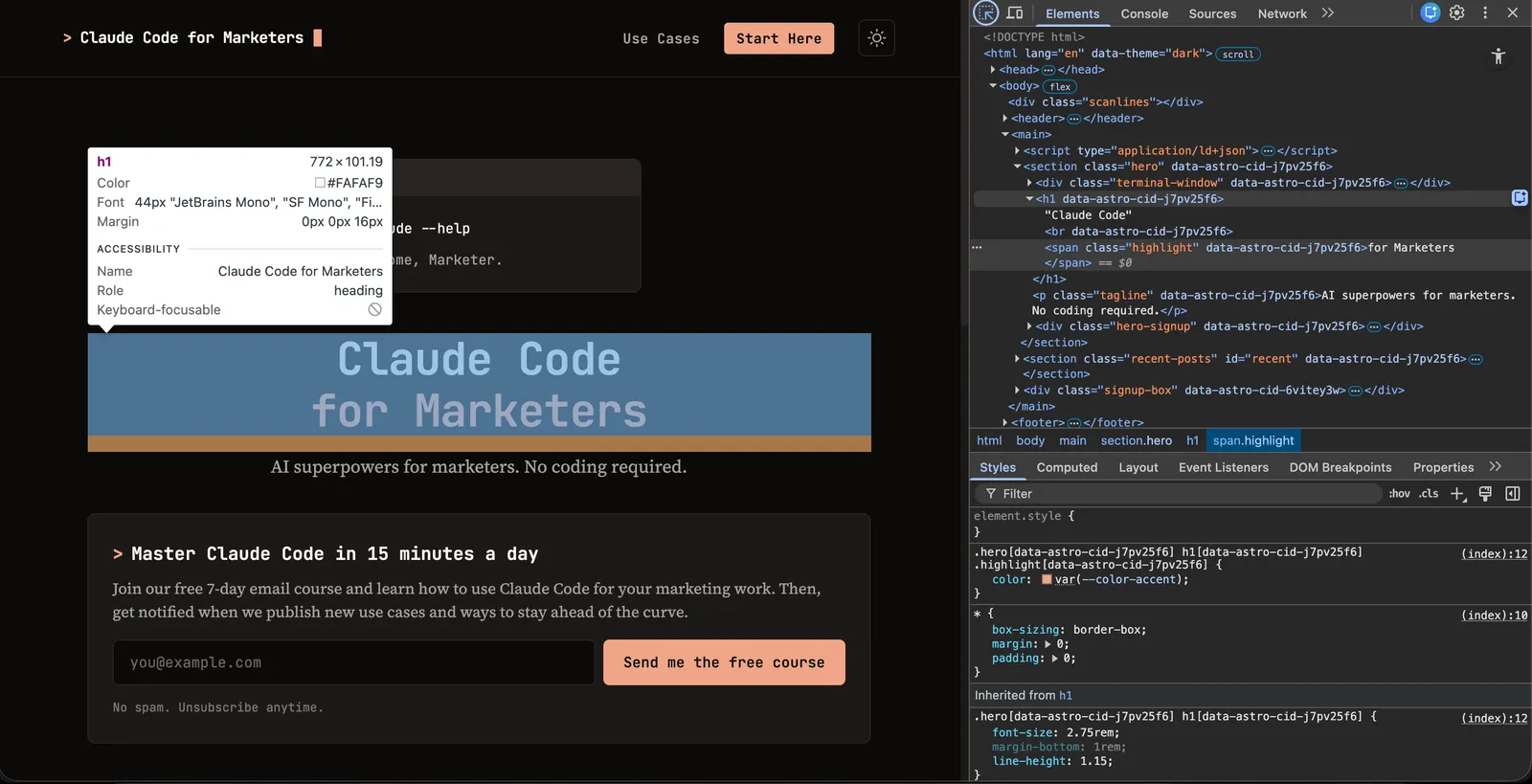
Task: Click the flex badge on body element
Action: click(1060, 86)
